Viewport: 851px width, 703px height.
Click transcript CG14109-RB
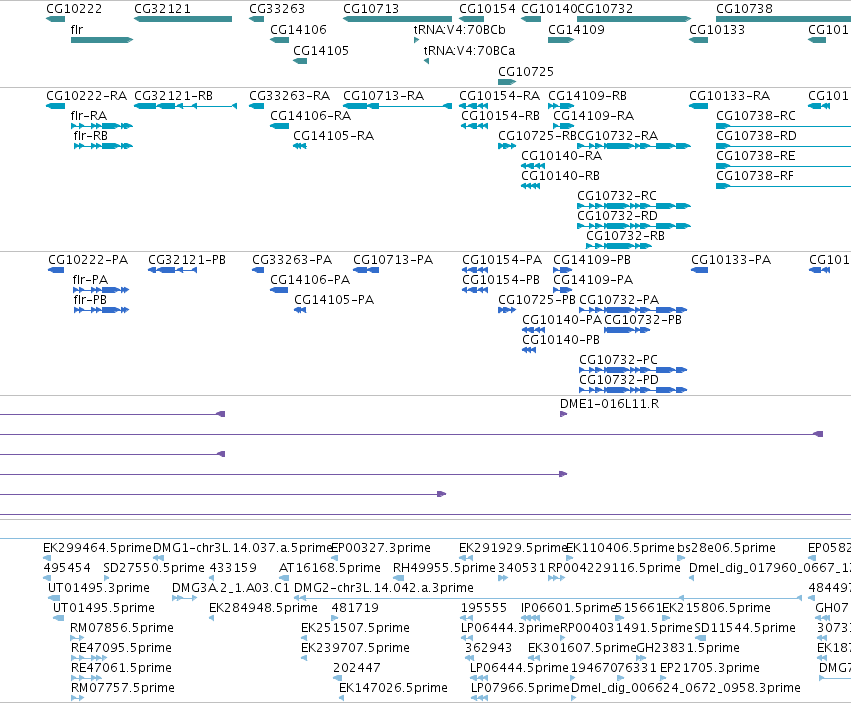click(587, 96)
